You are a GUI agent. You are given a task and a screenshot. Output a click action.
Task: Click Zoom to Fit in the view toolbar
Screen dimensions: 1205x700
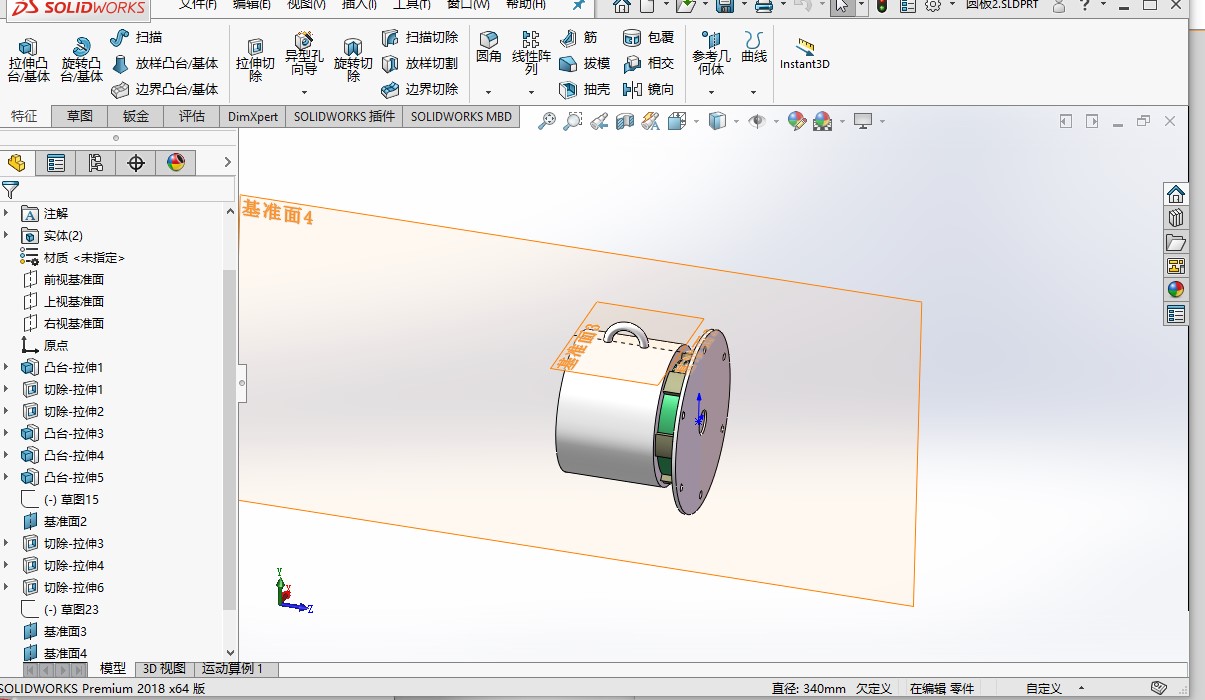tap(547, 121)
